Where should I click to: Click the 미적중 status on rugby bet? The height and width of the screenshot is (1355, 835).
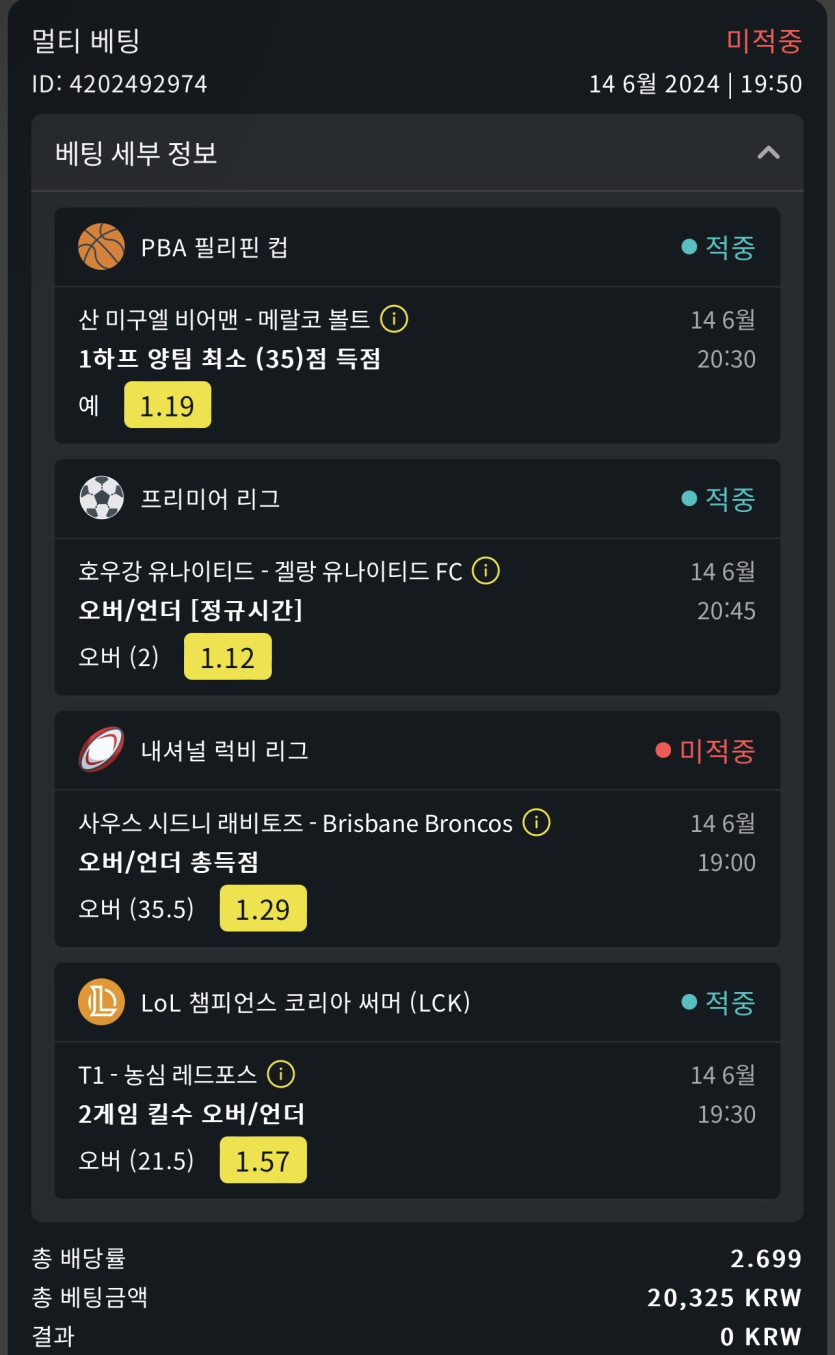[x=716, y=750]
